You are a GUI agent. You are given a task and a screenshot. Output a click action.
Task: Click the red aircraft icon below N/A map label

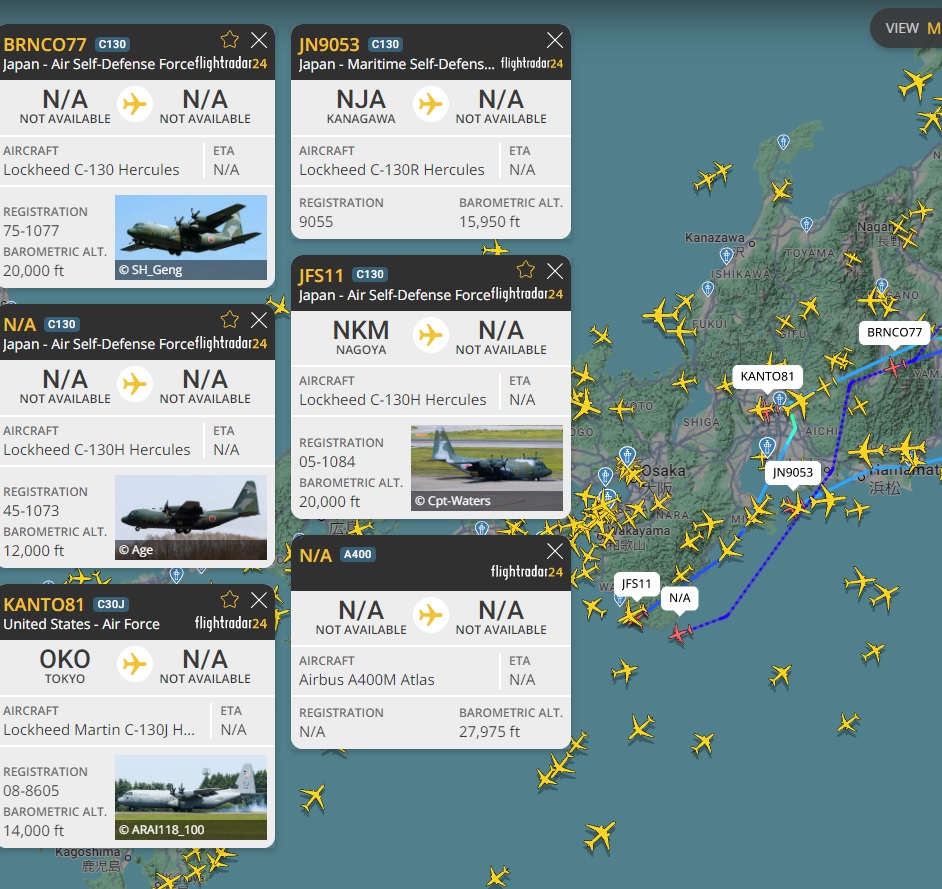(x=680, y=633)
